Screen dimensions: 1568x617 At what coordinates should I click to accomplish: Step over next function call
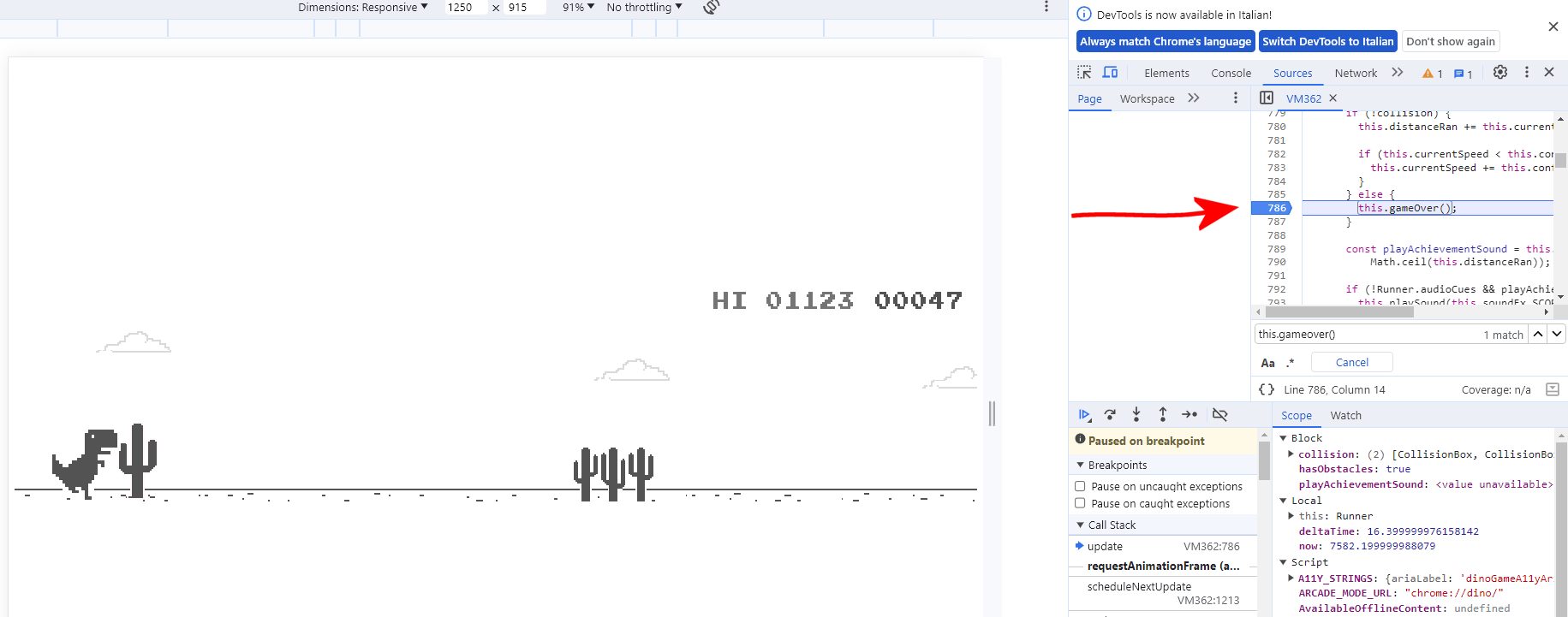[1110, 415]
